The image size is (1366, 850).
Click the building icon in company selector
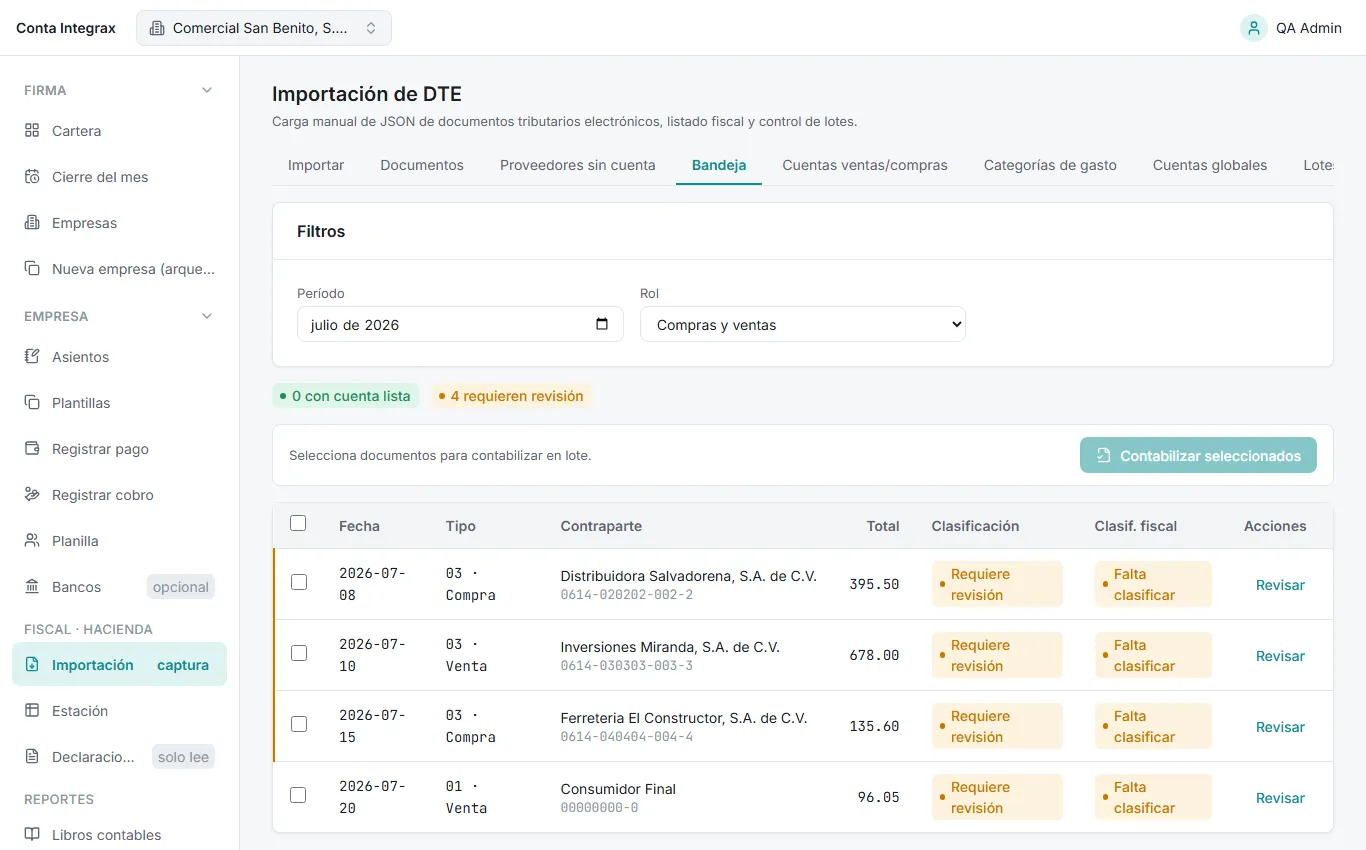click(157, 28)
